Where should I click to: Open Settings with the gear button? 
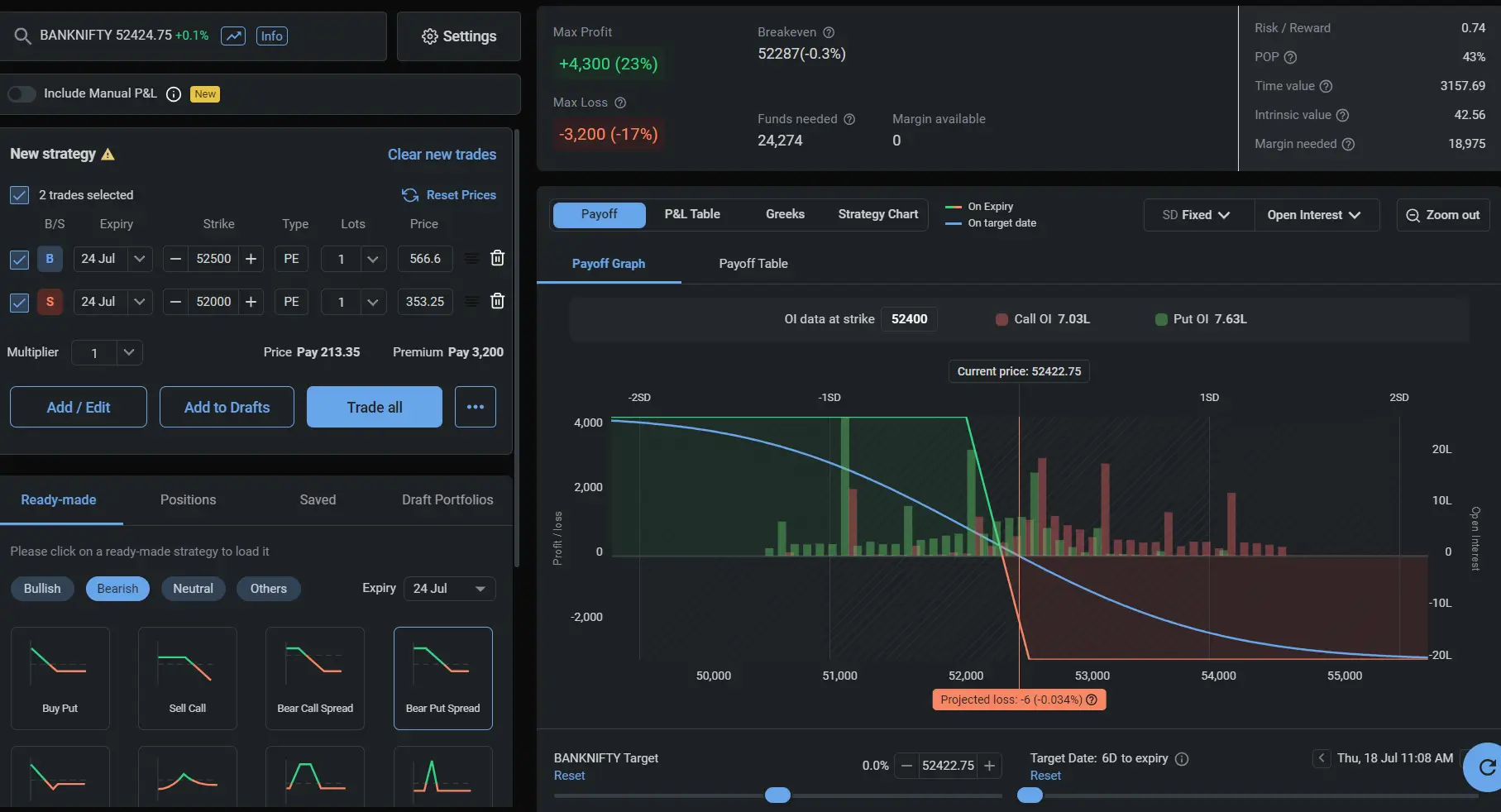[459, 36]
